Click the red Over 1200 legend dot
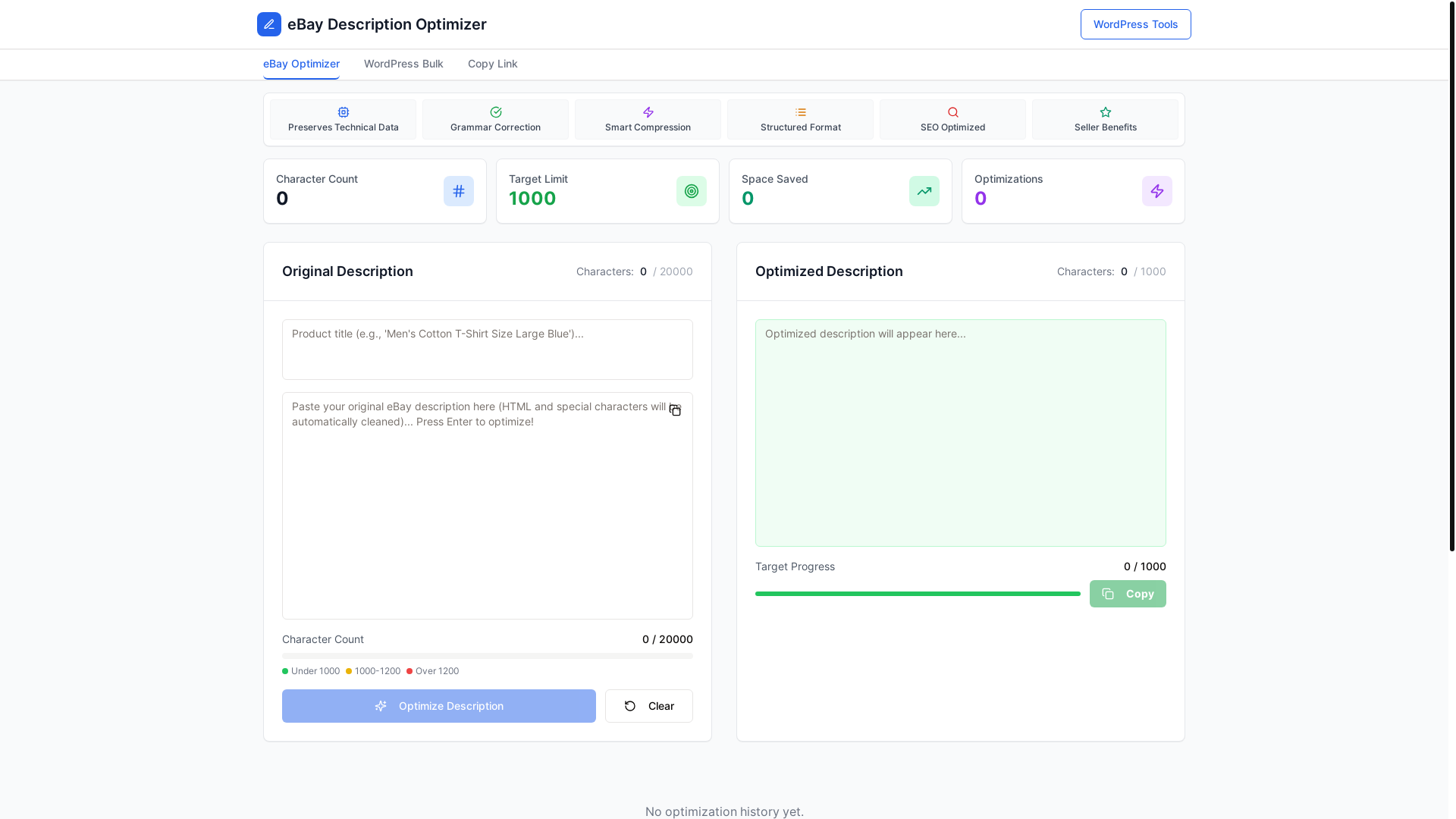The width and height of the screenshot is (1456, 819). click(409, 671)
